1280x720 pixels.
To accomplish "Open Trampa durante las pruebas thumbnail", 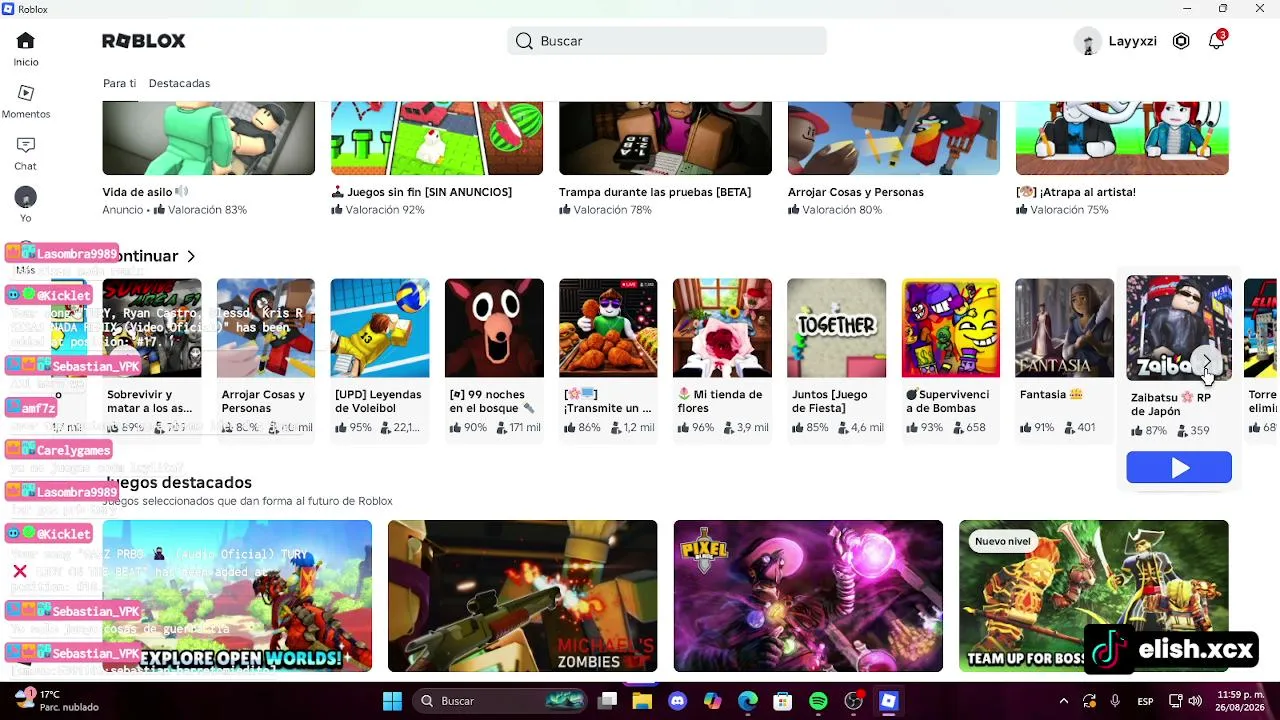I will [x=665, y=138].
